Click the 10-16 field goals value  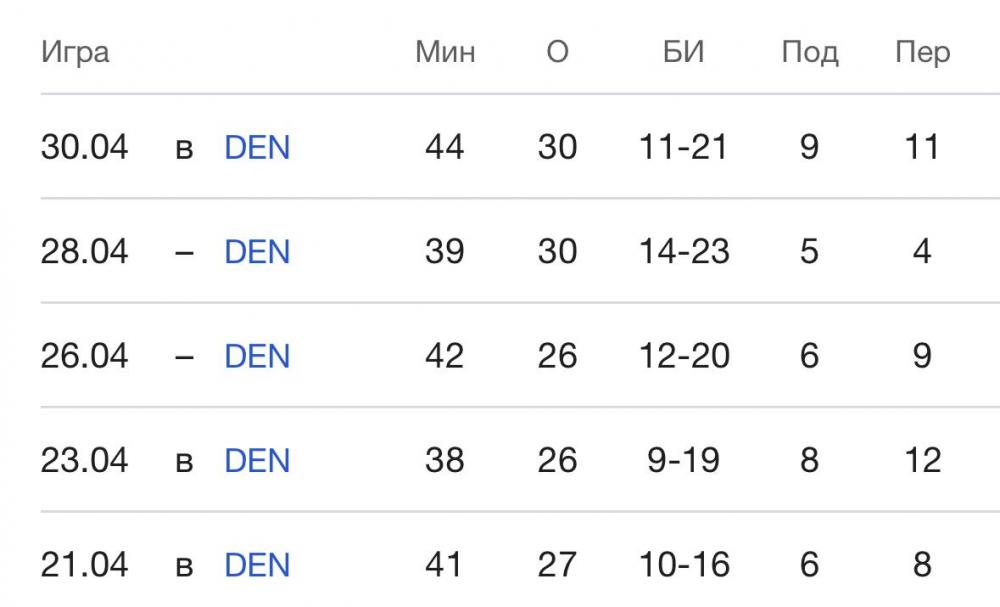pyautogui.click(x=684, y=565)
